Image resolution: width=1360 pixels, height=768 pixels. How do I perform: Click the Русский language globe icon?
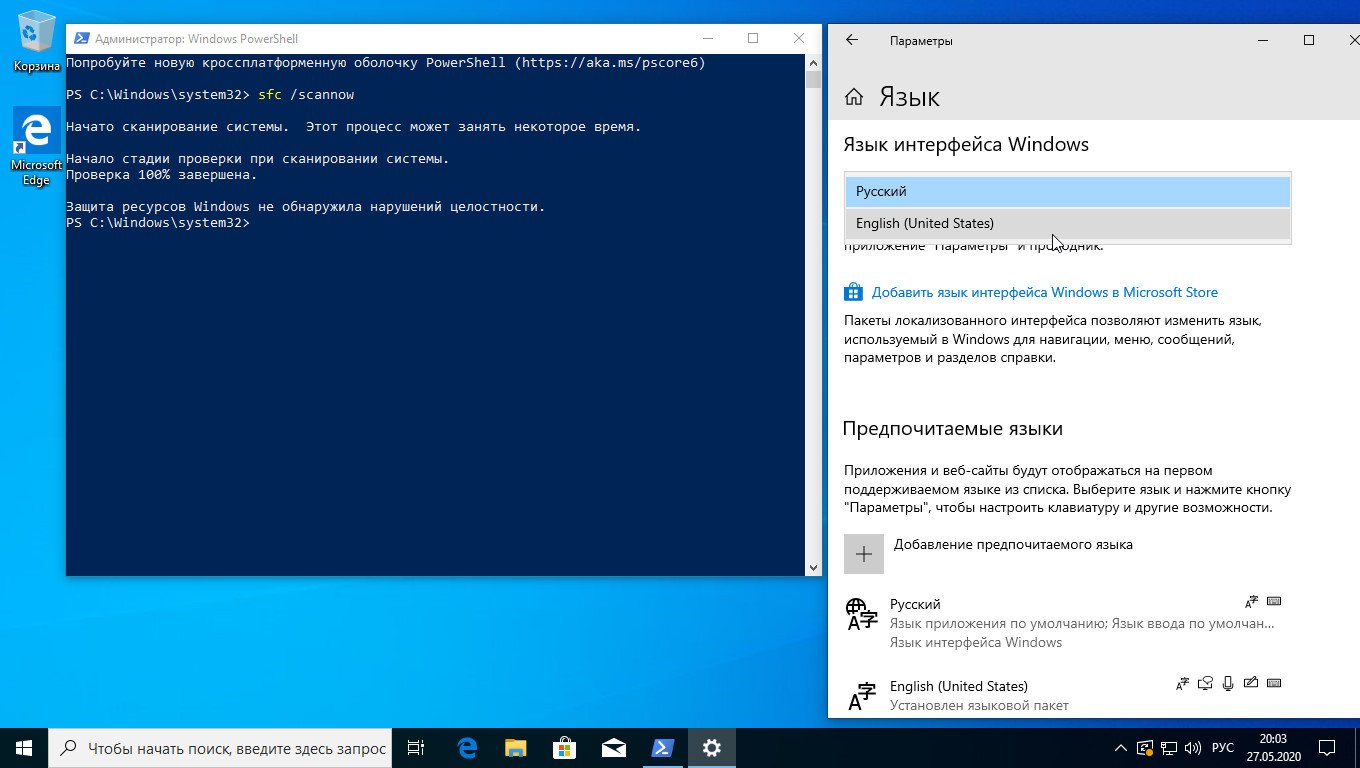coord(860,614)
